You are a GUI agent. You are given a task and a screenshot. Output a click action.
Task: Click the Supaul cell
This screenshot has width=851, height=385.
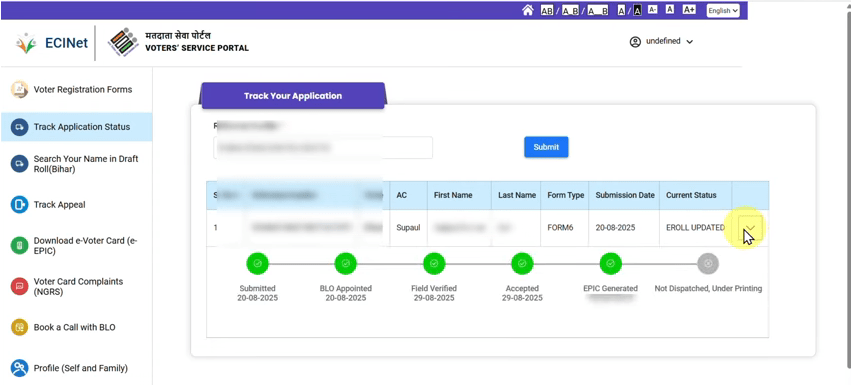click(x=408, y=228)
